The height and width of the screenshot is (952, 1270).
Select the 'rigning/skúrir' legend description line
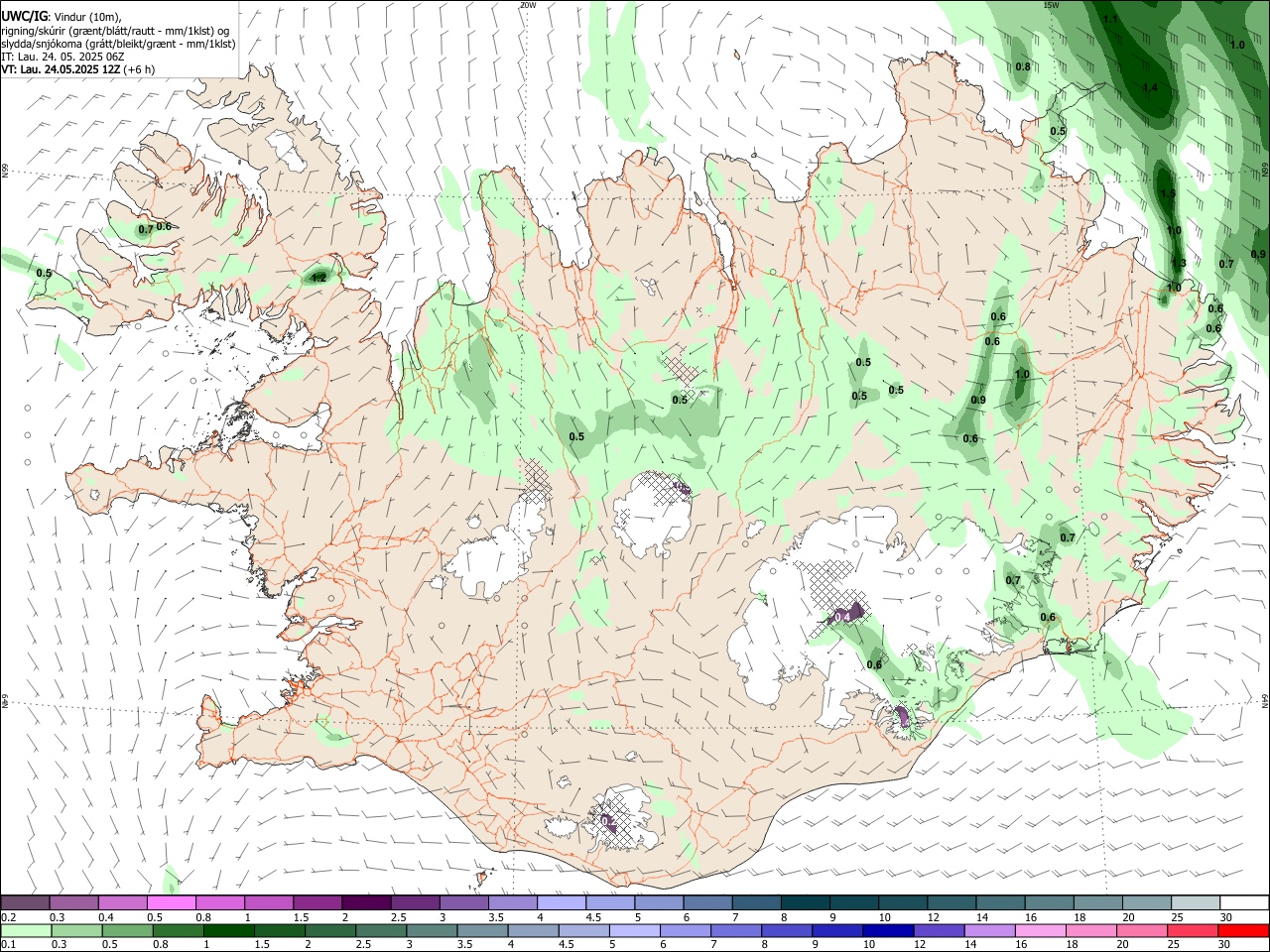(116, 30)
